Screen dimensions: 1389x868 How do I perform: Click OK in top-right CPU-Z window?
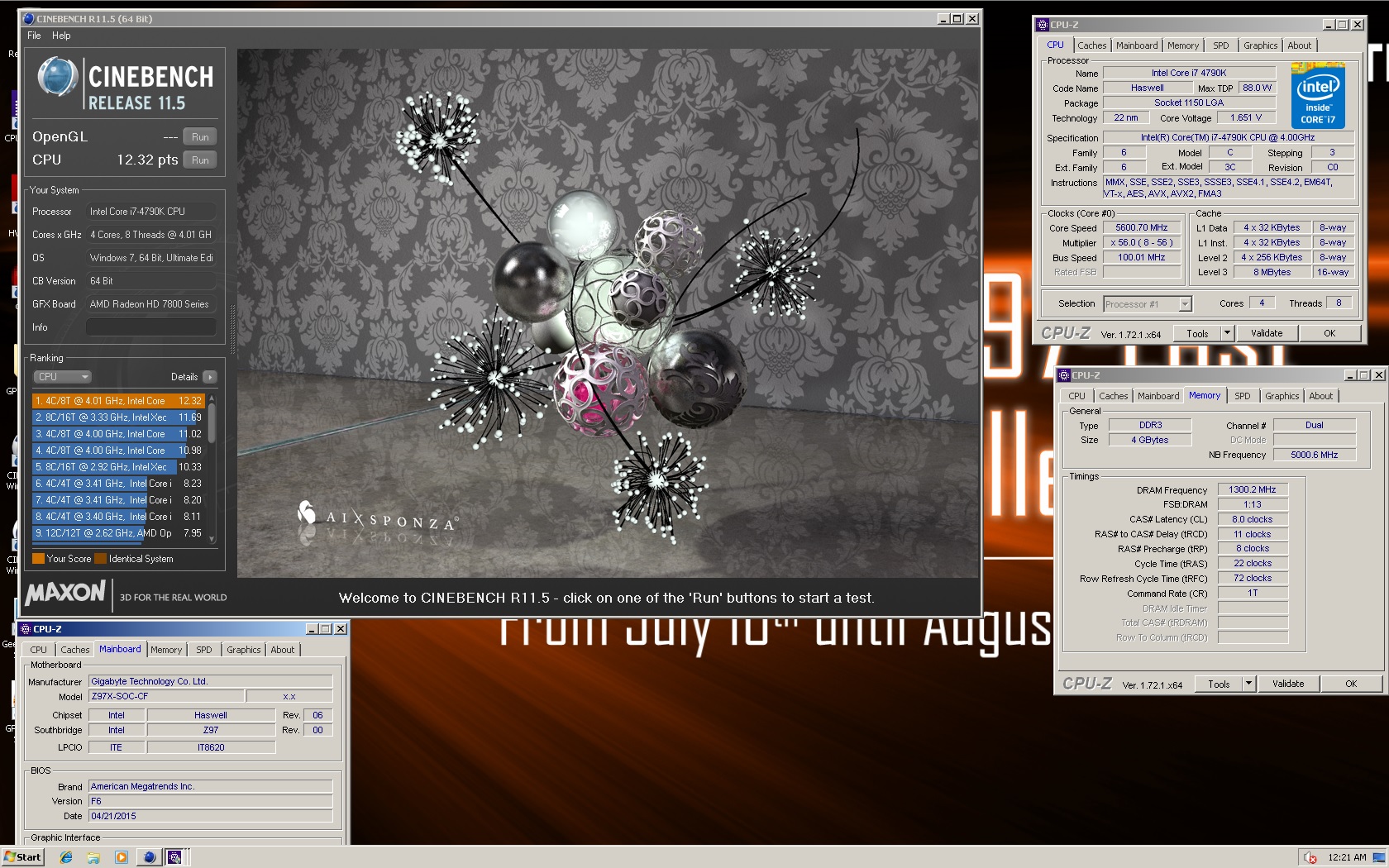(1329, 334)
